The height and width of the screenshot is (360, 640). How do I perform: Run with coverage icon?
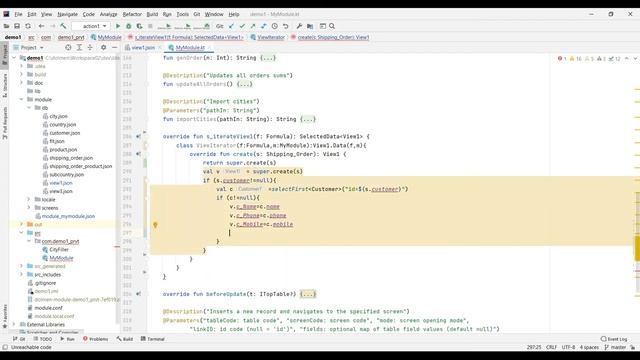coord(139,26)
